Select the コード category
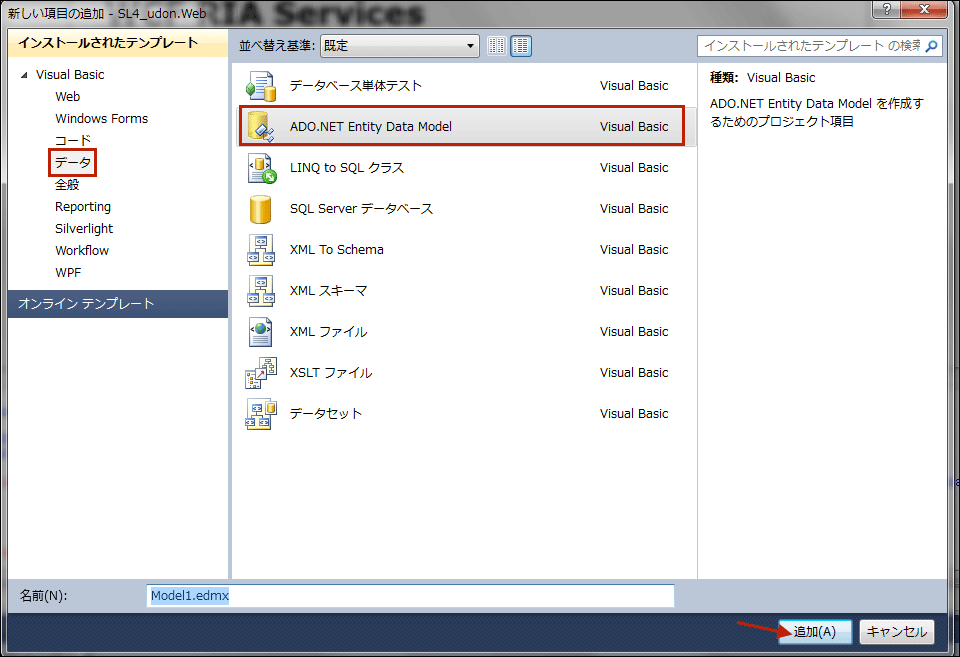Screen dimensions: 960x657 click(x=73, y=141)
